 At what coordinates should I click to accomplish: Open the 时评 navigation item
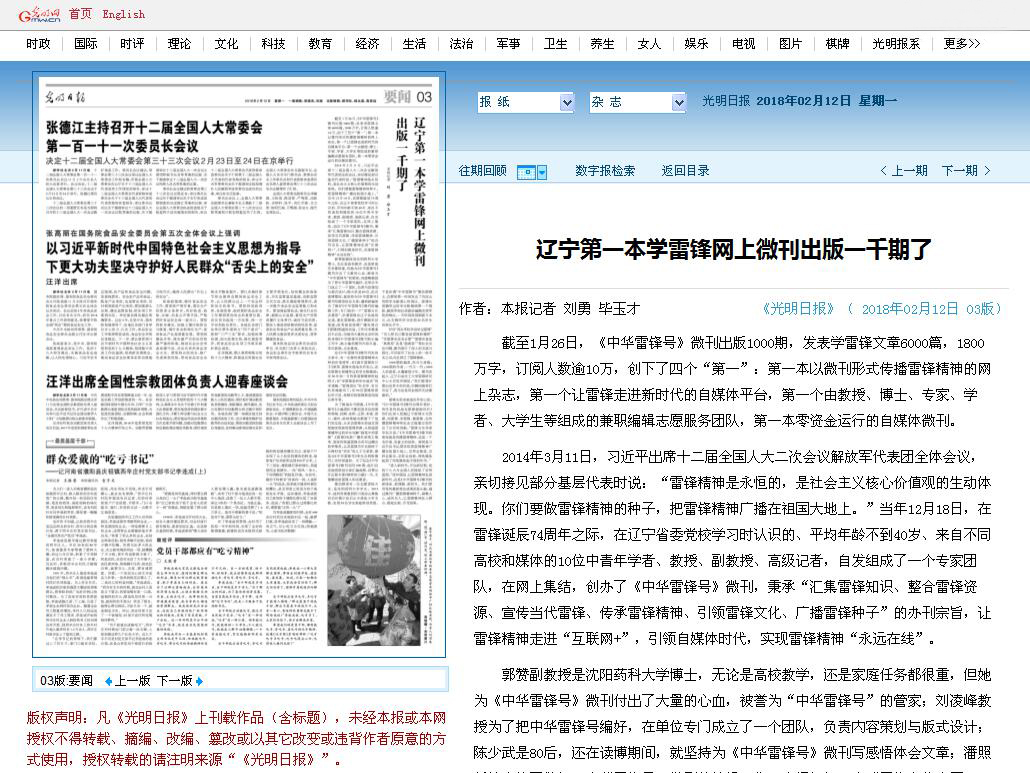click(x=132, y=43)
